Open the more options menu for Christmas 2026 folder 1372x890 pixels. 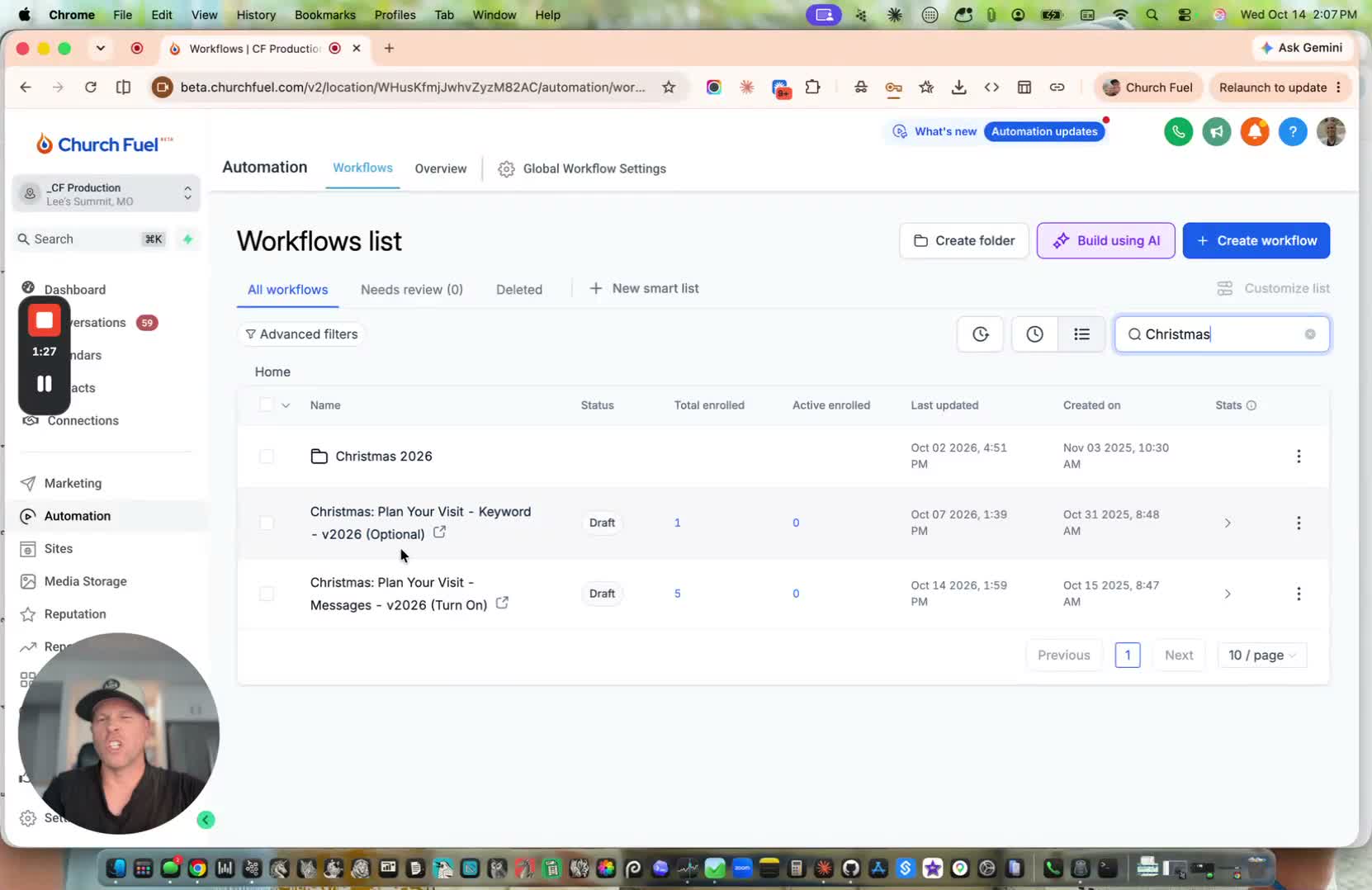click(x=1299, y=457)
